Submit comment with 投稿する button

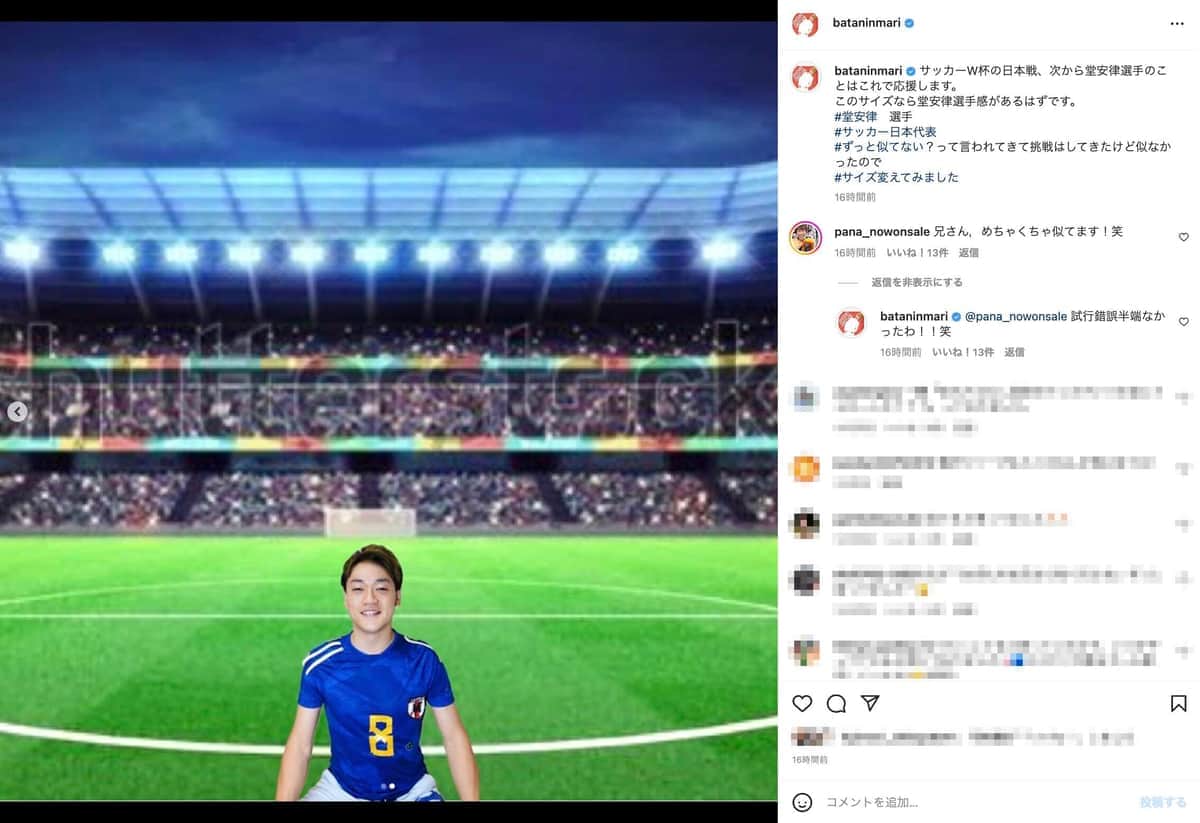pyautogui.click(x=1162, y=802)
